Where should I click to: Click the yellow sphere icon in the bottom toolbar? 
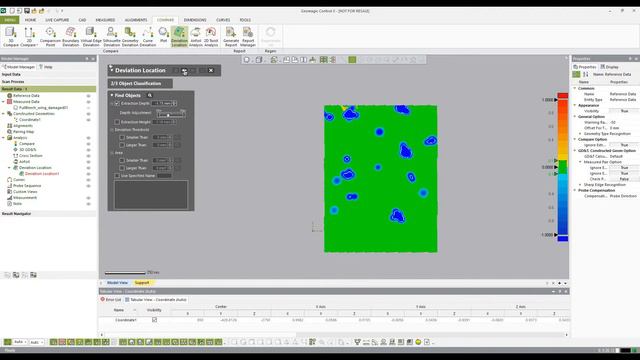click(418, 342)
